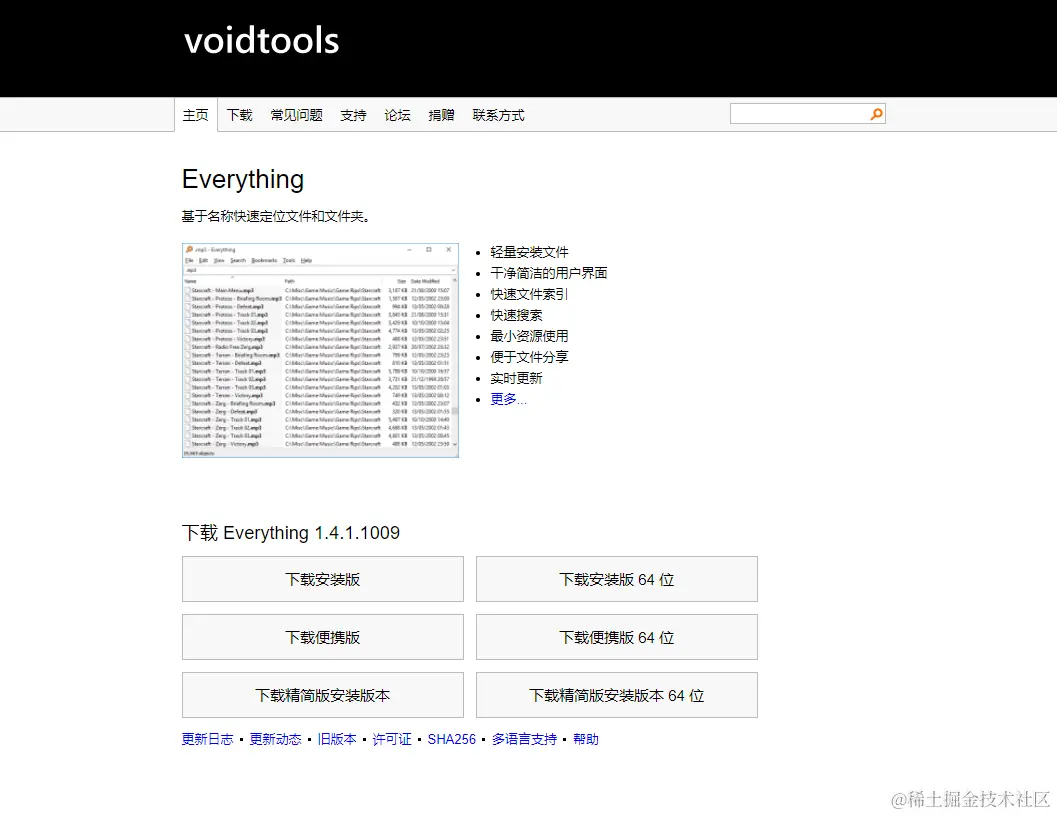Click the 实时更新 feature text
The height and width of the screenshot is (816, 1057).
point(516,378)
